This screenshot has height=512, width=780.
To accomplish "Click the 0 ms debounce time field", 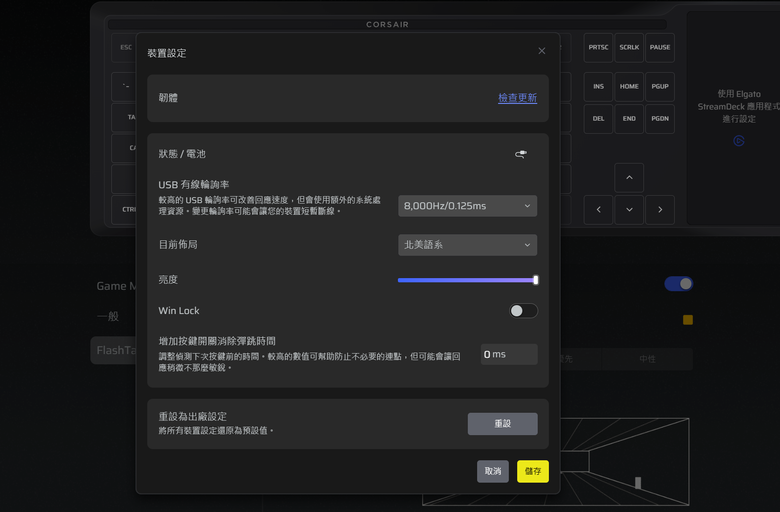I will [509, 354].
